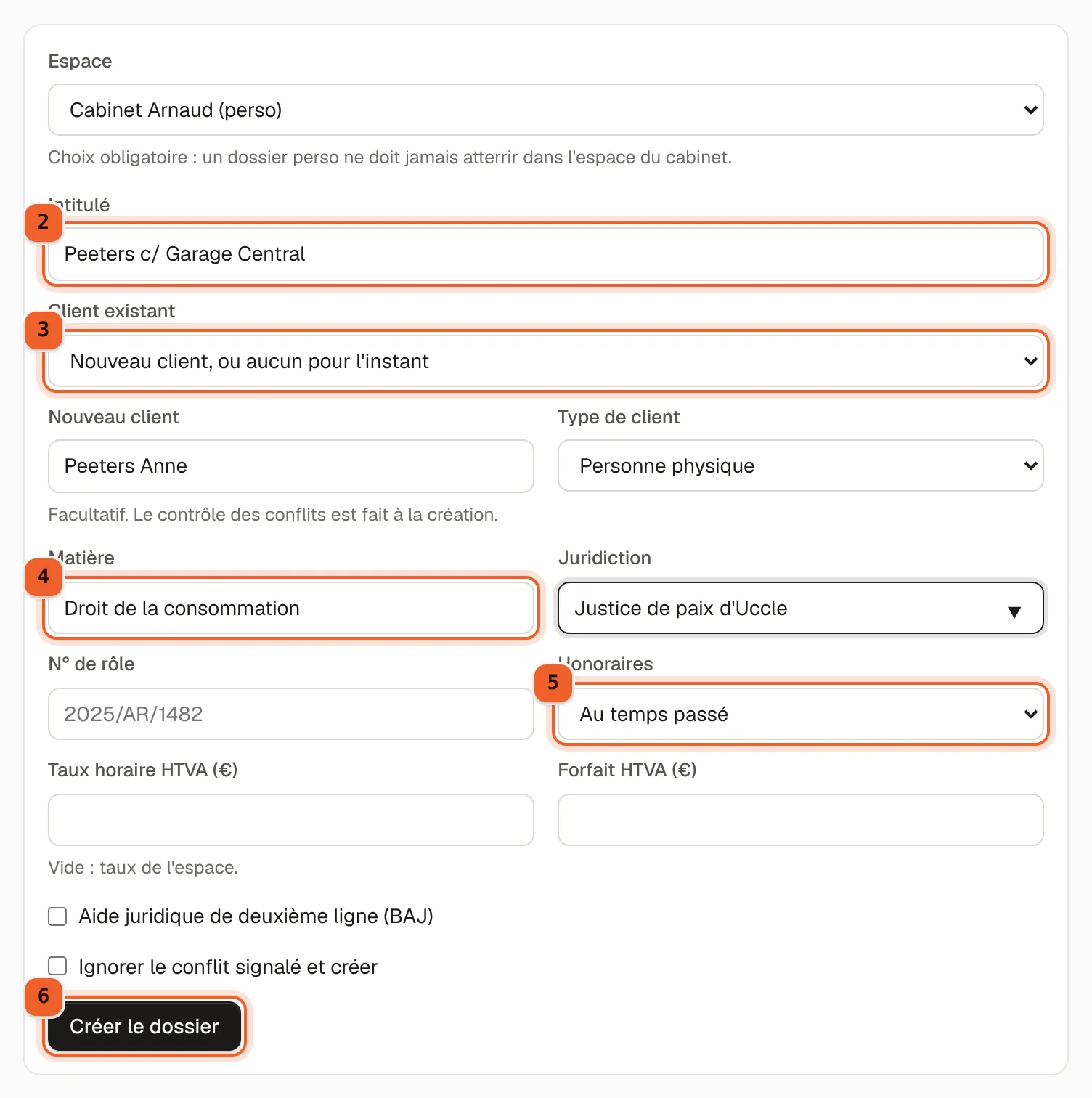Image resolution: width=1092 pixels, height=1098 pixels.
Task: Click the hint starting "Choix obligatoire"
Action: click(x=390, y=158)
